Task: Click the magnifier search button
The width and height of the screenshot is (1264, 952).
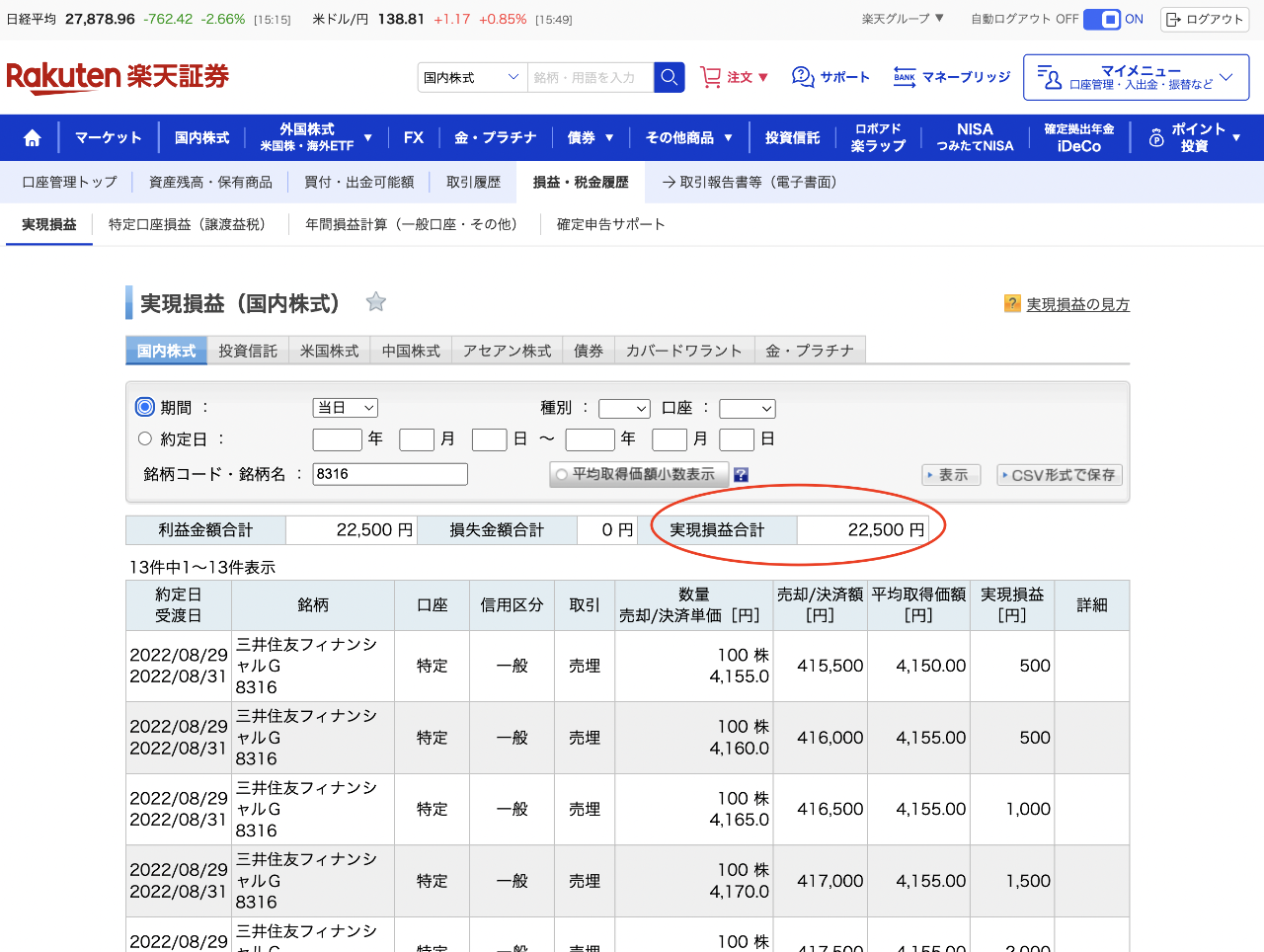Action: 669,77
